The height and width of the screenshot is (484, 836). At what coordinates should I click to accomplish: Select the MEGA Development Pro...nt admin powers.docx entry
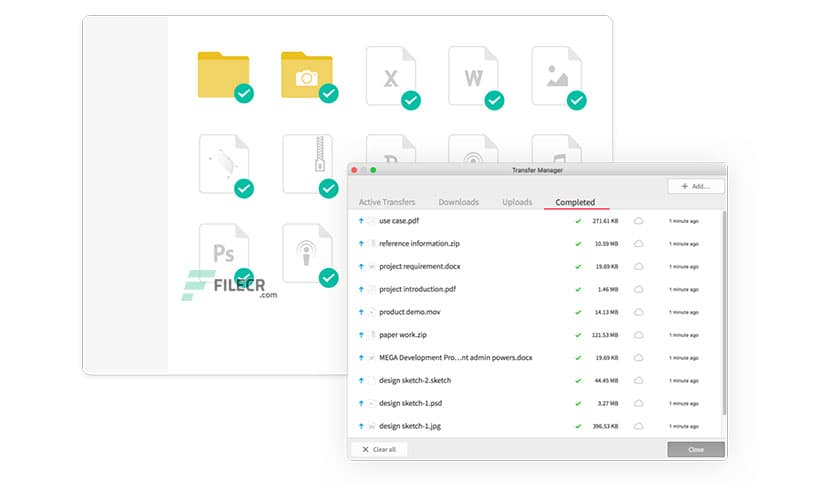click(456, 358)
